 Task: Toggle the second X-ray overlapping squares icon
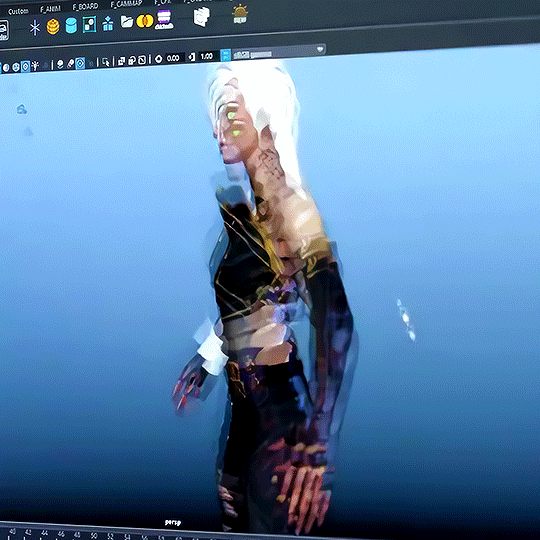(132, 61)
